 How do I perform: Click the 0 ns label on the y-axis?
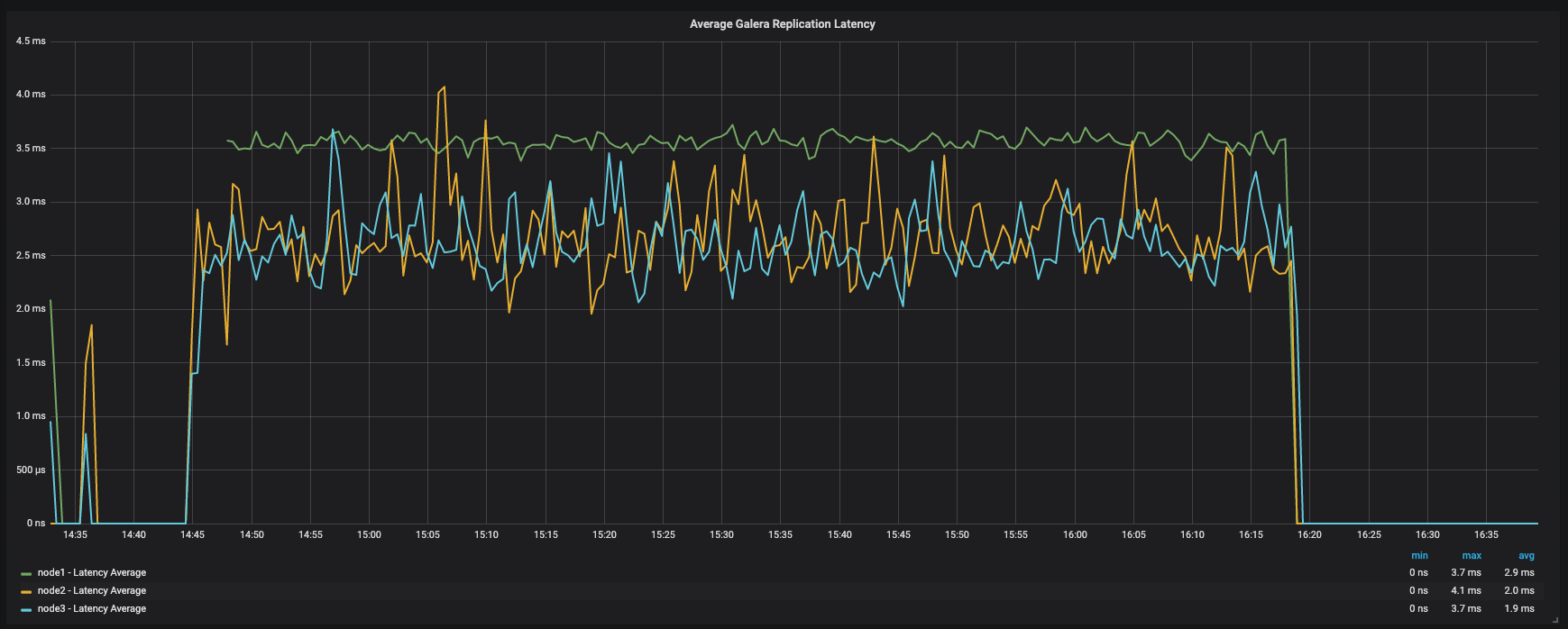pyautogui.click(x=36, y=524)
